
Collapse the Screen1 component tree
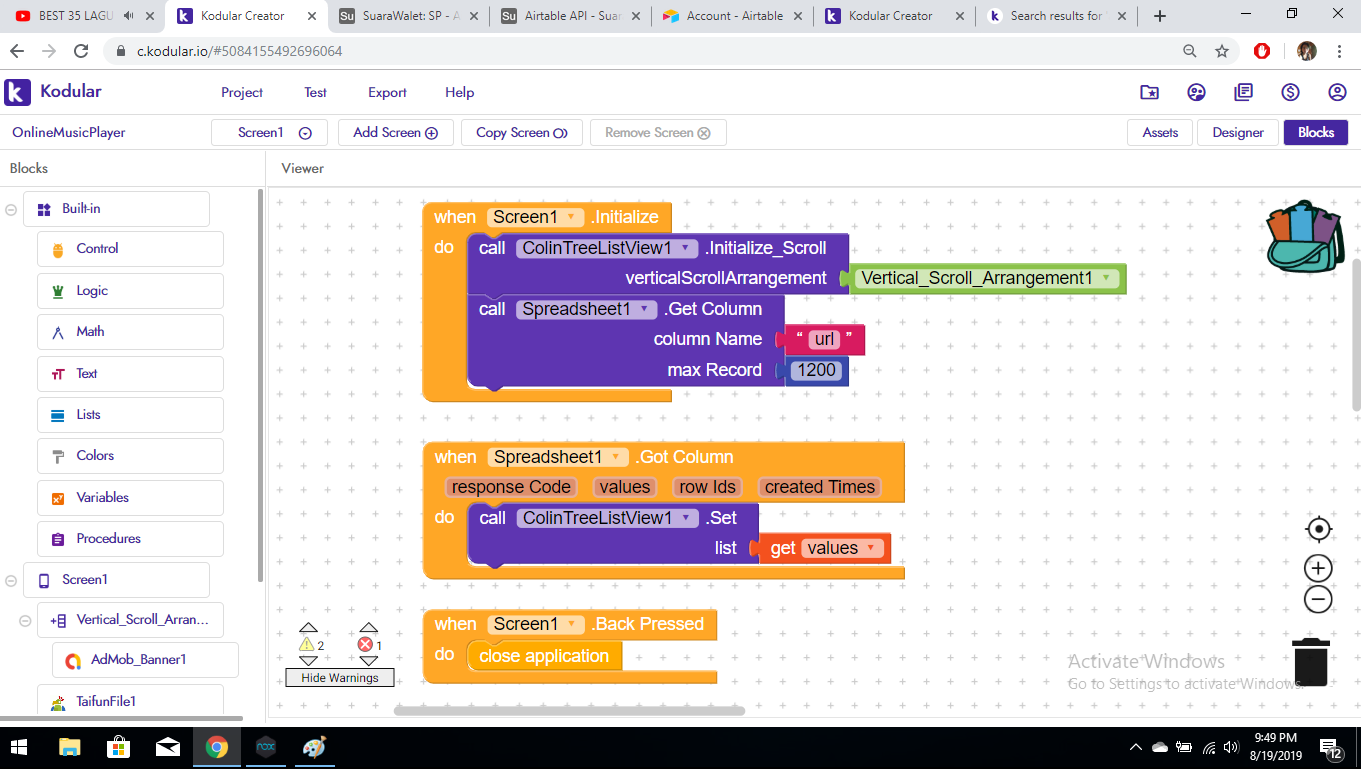pyautogui.click(x=12, y=580)
